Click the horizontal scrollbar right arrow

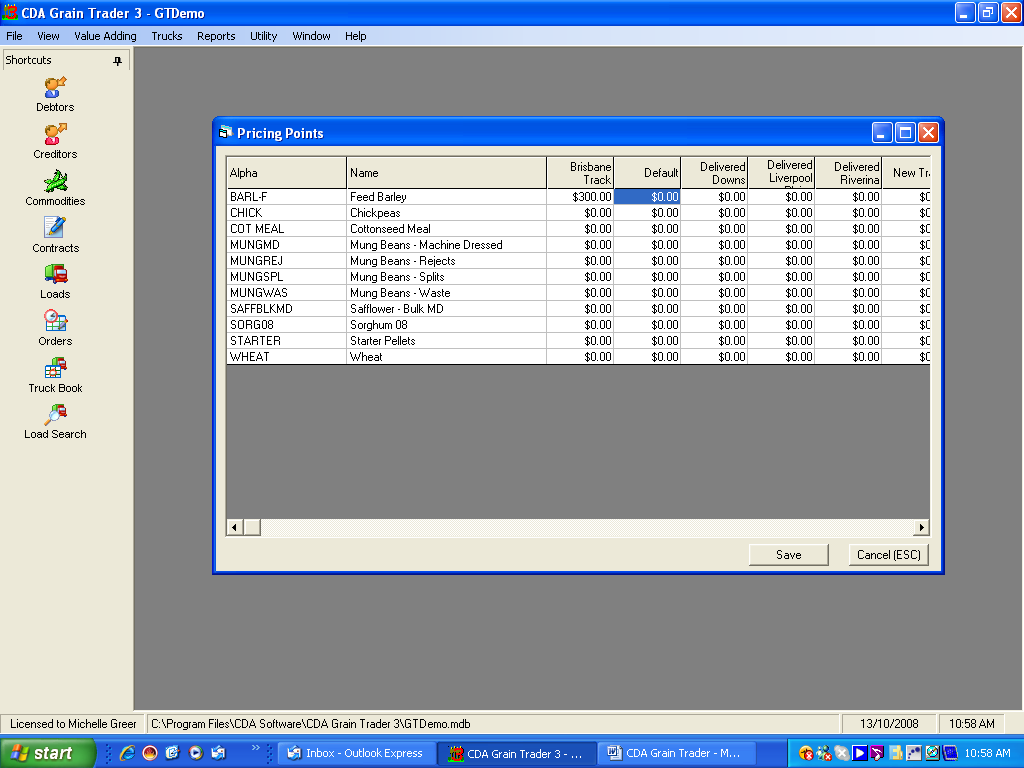tap(921, 527)
